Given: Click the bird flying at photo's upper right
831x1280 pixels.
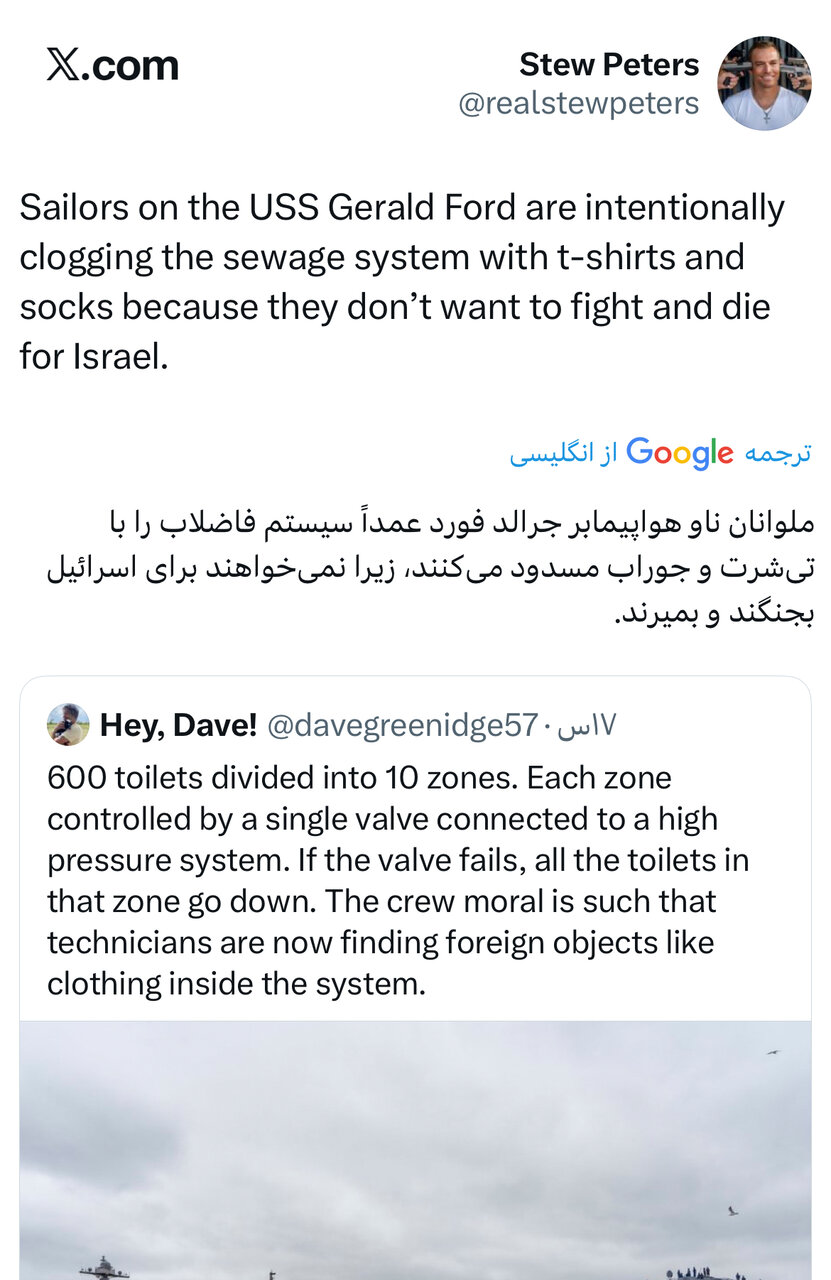Looking at the screenshot, I should click(772, 1052).
